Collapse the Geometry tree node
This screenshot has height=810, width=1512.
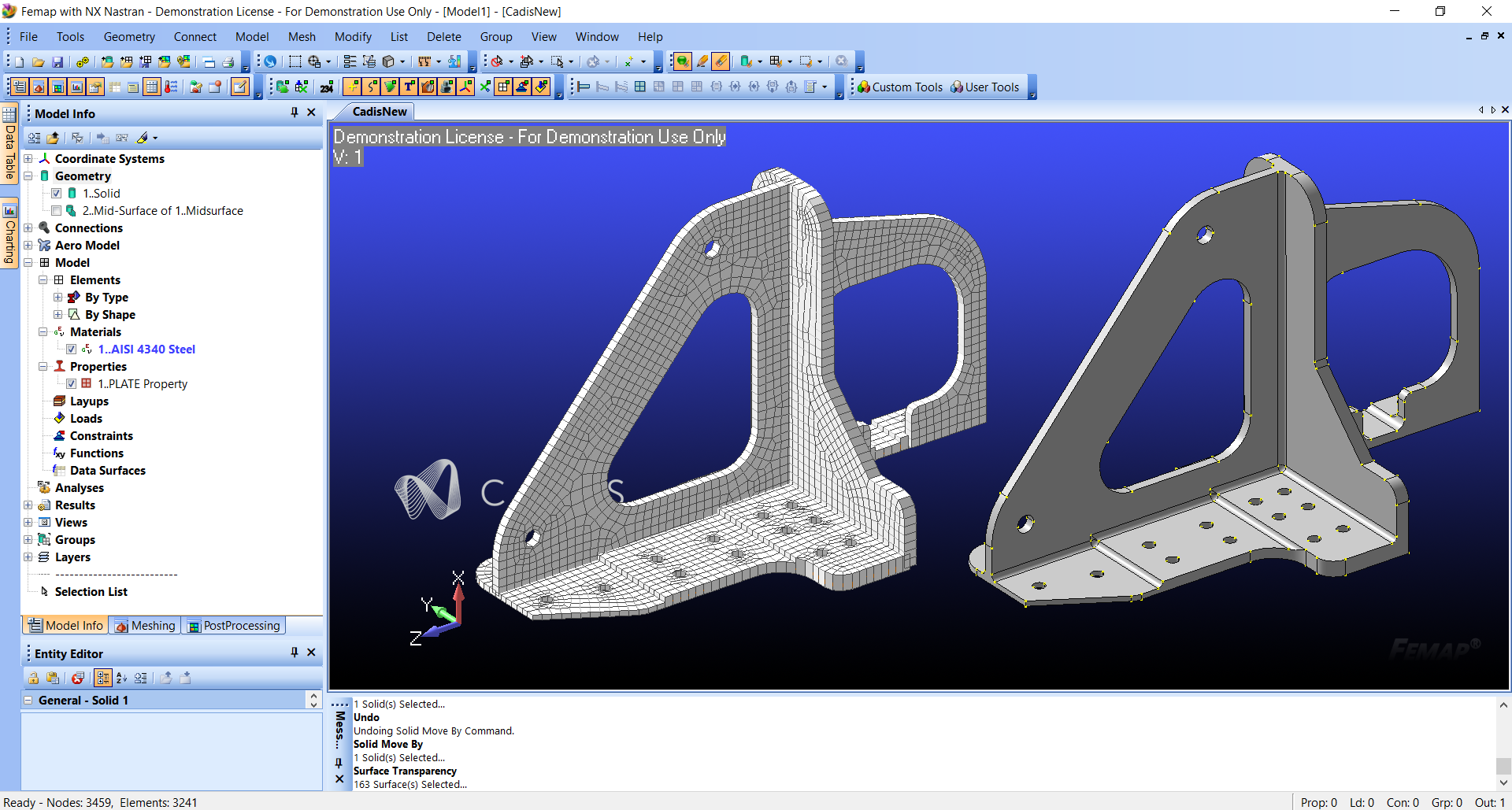28,176
